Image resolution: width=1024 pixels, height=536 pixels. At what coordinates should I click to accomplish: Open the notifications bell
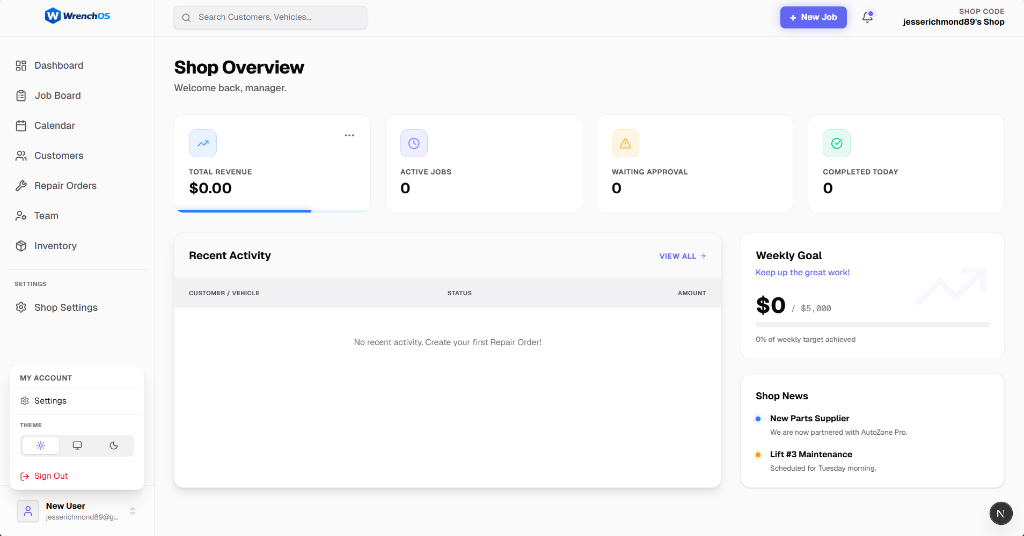point(867,17)
